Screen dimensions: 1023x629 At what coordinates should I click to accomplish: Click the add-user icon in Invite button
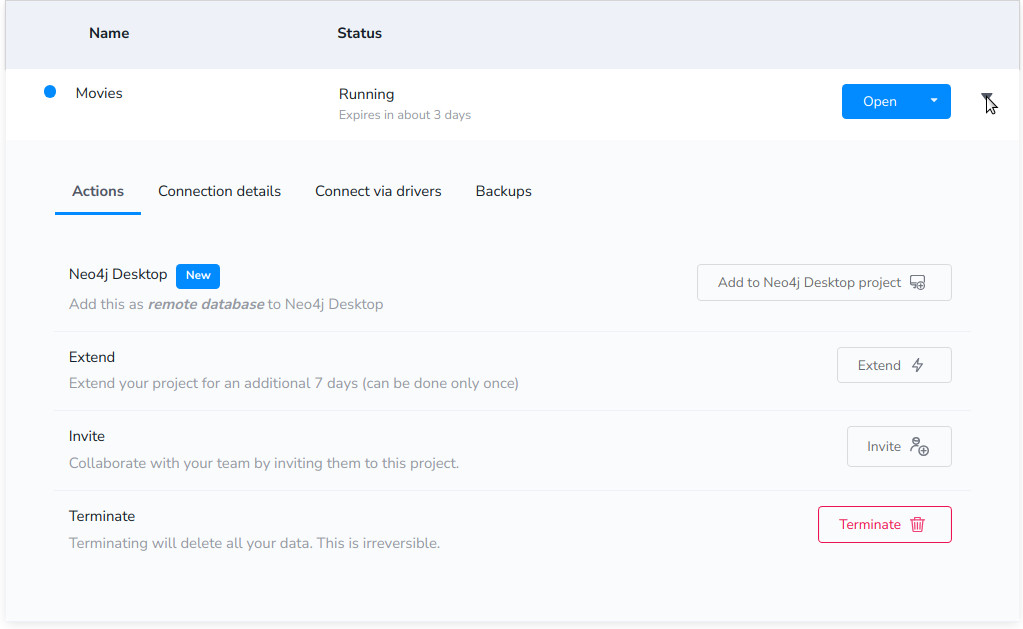(919, 446)
